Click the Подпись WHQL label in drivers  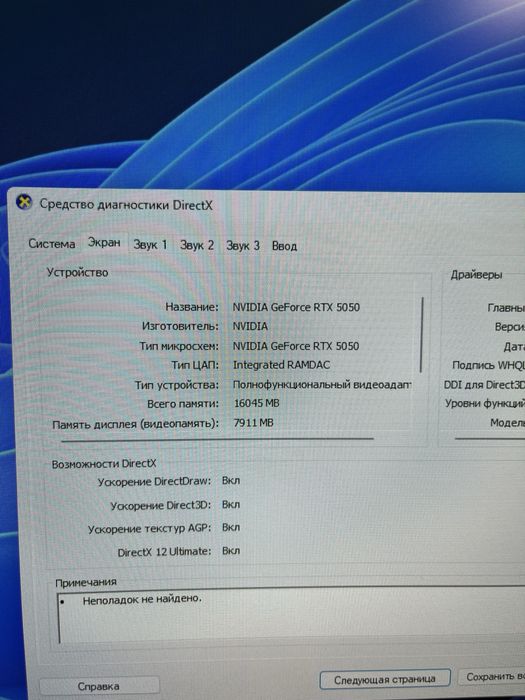click(x=488, y=365)
